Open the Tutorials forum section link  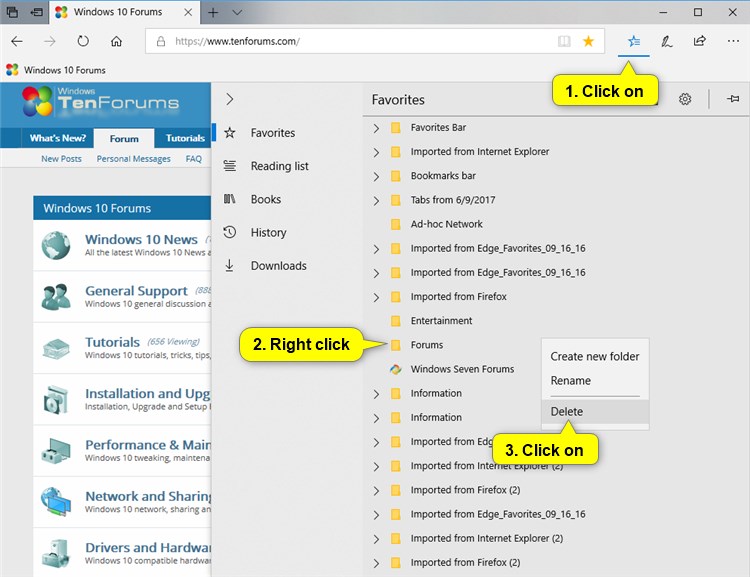(x=112, y=342)
